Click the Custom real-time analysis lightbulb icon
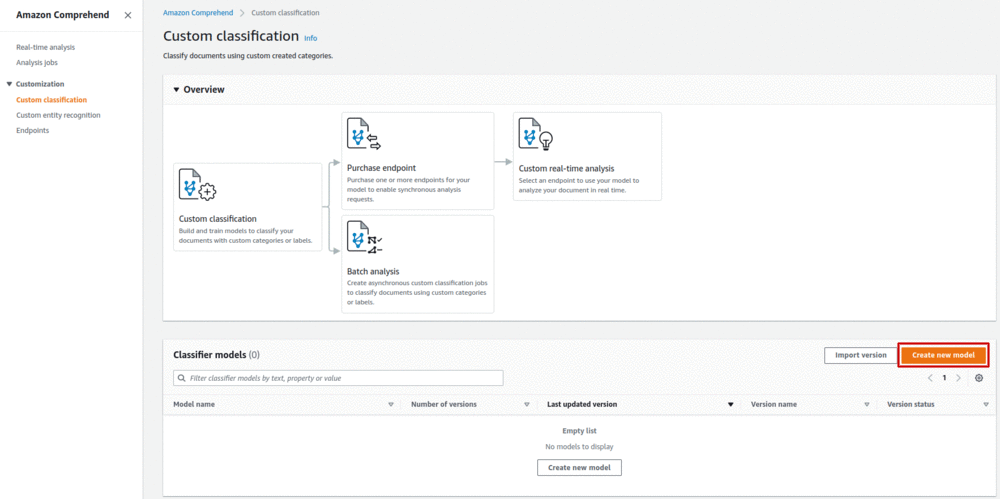The width and height of the screenshot is (1000, 499). click(x=535, y=134)
